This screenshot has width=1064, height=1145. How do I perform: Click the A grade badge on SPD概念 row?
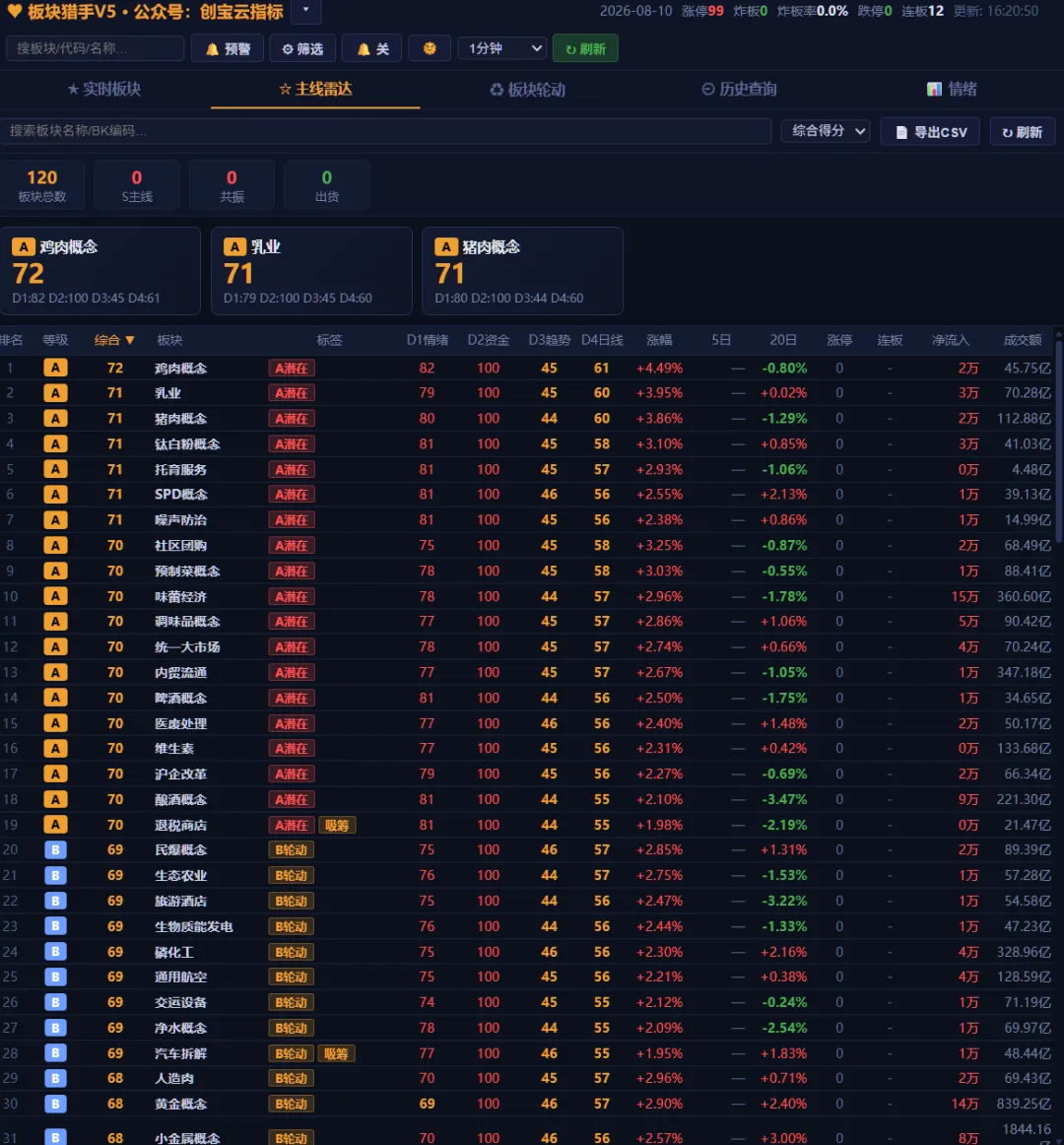[x=55, y=495]
